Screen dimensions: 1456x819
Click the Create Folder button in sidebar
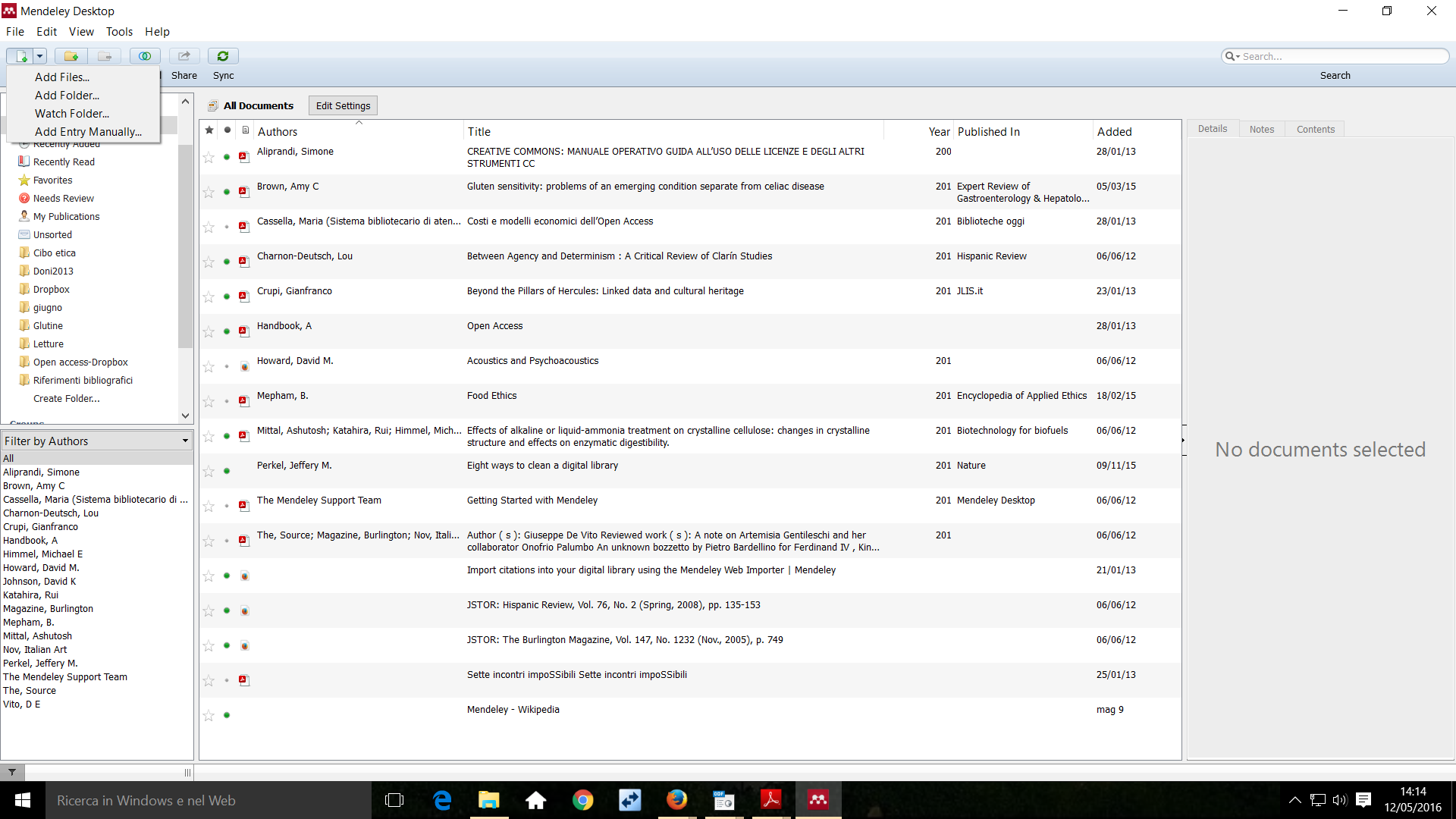65,398
